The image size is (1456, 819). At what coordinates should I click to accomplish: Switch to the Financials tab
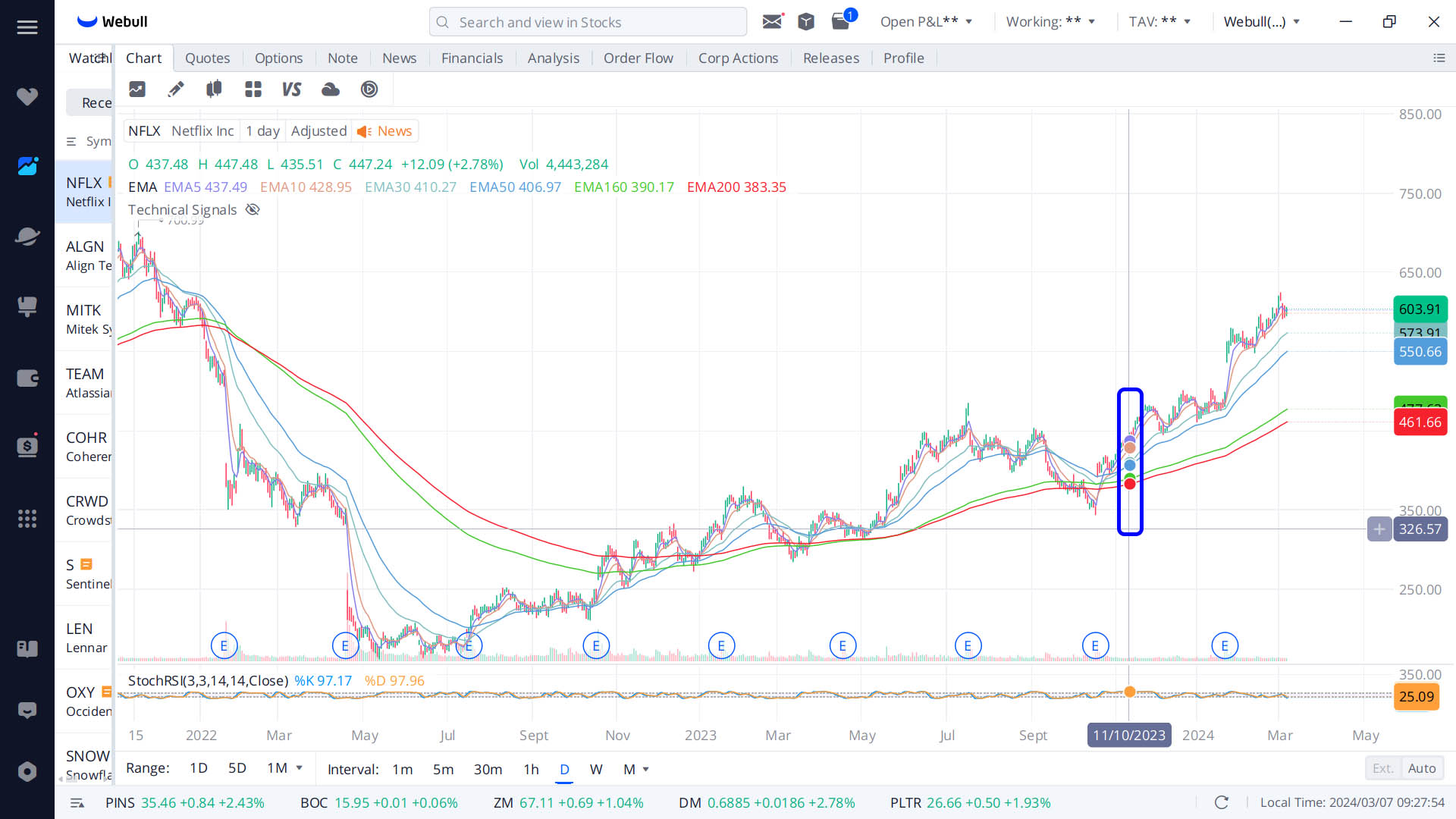pos(472,58)
